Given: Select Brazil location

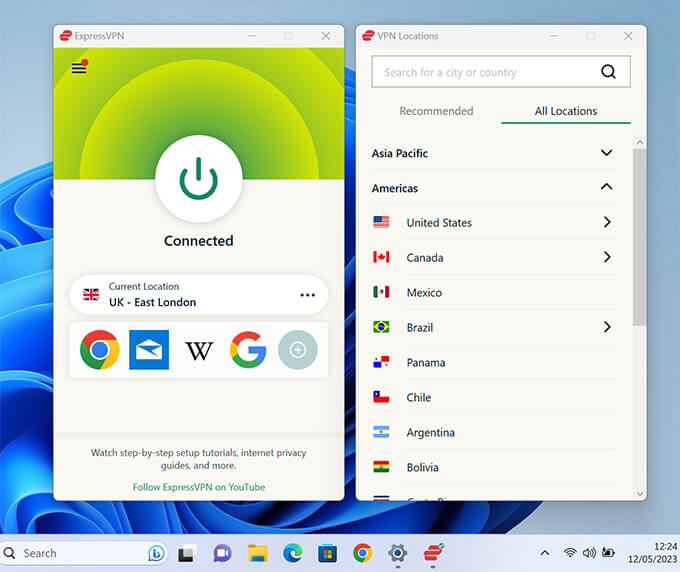Looking at the screenshot, I should pyautogui.click(x=493, y=327).
